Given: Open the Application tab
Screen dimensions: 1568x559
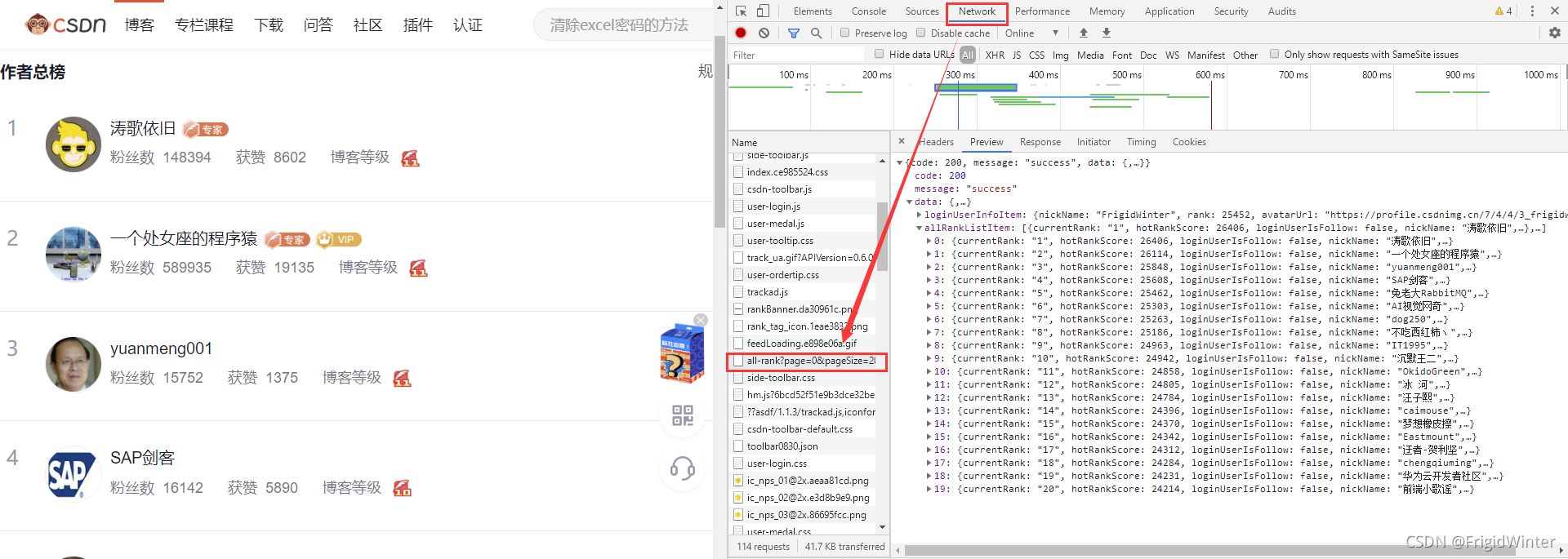Looking at the screenshot, I should click(1169, 11).
